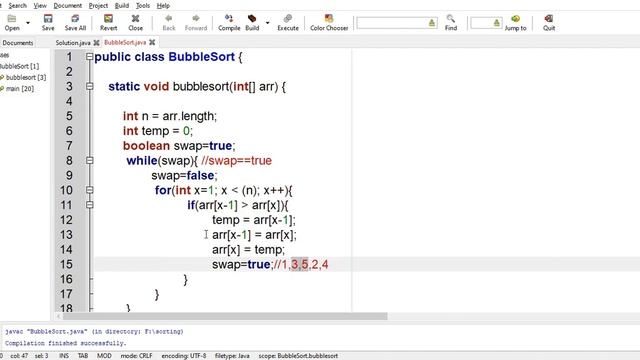Click 'mode: CRLF' in status bar
640x360 pixels.
coord(136,356)
